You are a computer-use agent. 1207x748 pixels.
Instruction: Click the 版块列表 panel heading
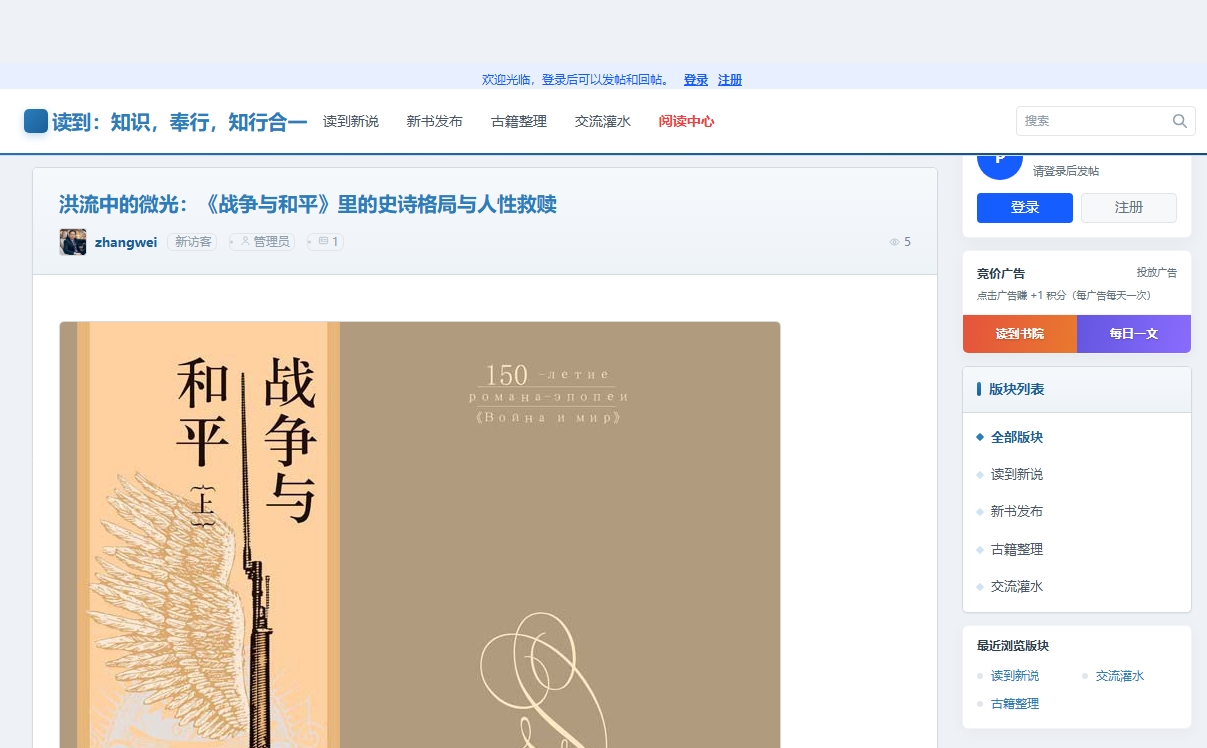click(x=1016, y=389)
